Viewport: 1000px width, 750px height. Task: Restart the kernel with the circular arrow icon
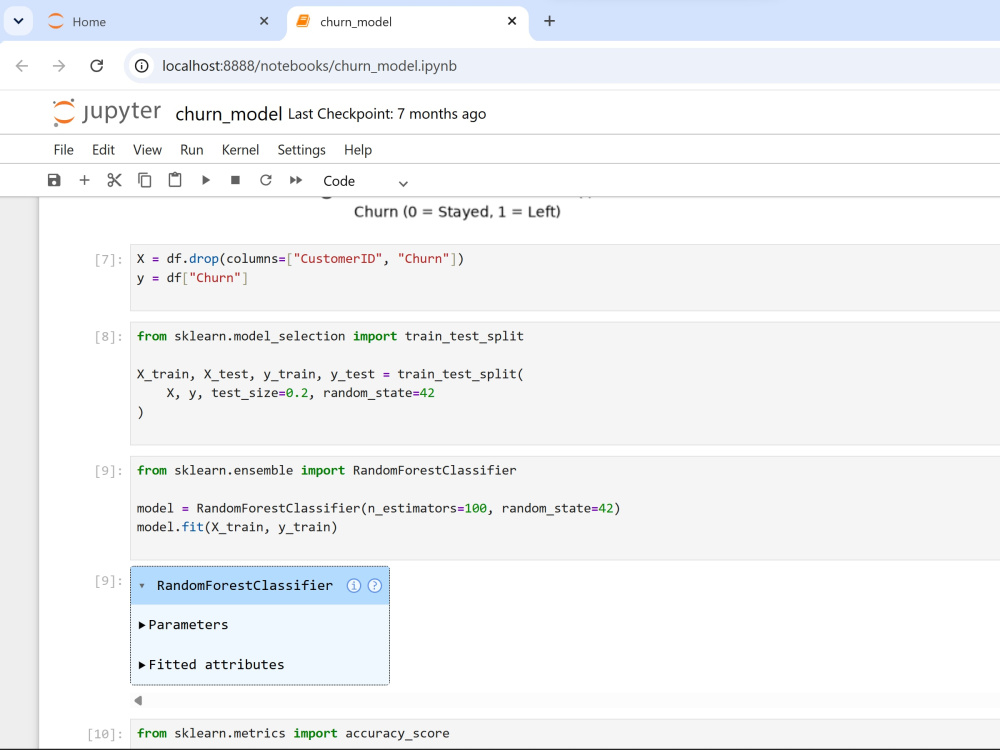point(266,180)
